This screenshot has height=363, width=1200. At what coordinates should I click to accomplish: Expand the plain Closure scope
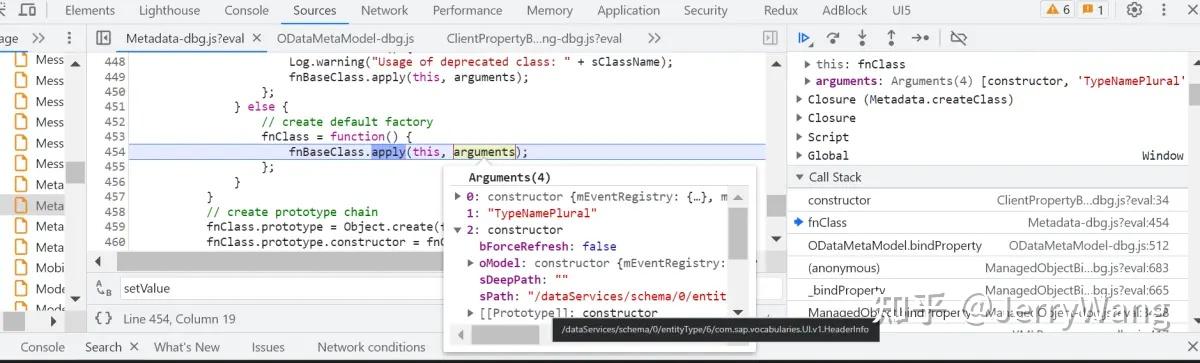click(800, 118)
